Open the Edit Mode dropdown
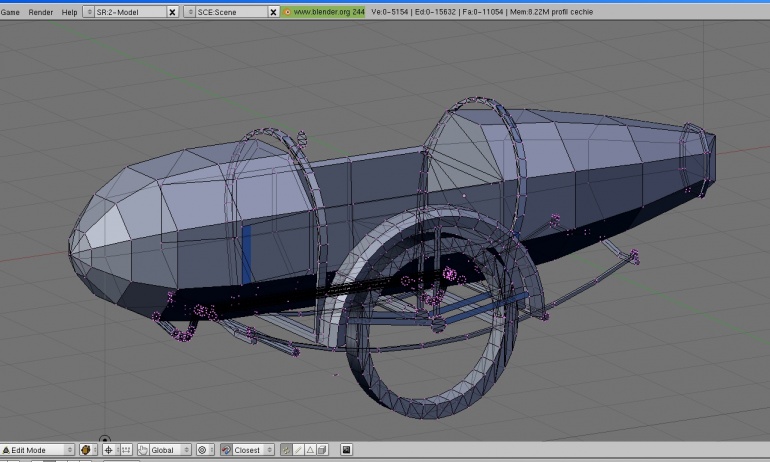 click(38, 450)
